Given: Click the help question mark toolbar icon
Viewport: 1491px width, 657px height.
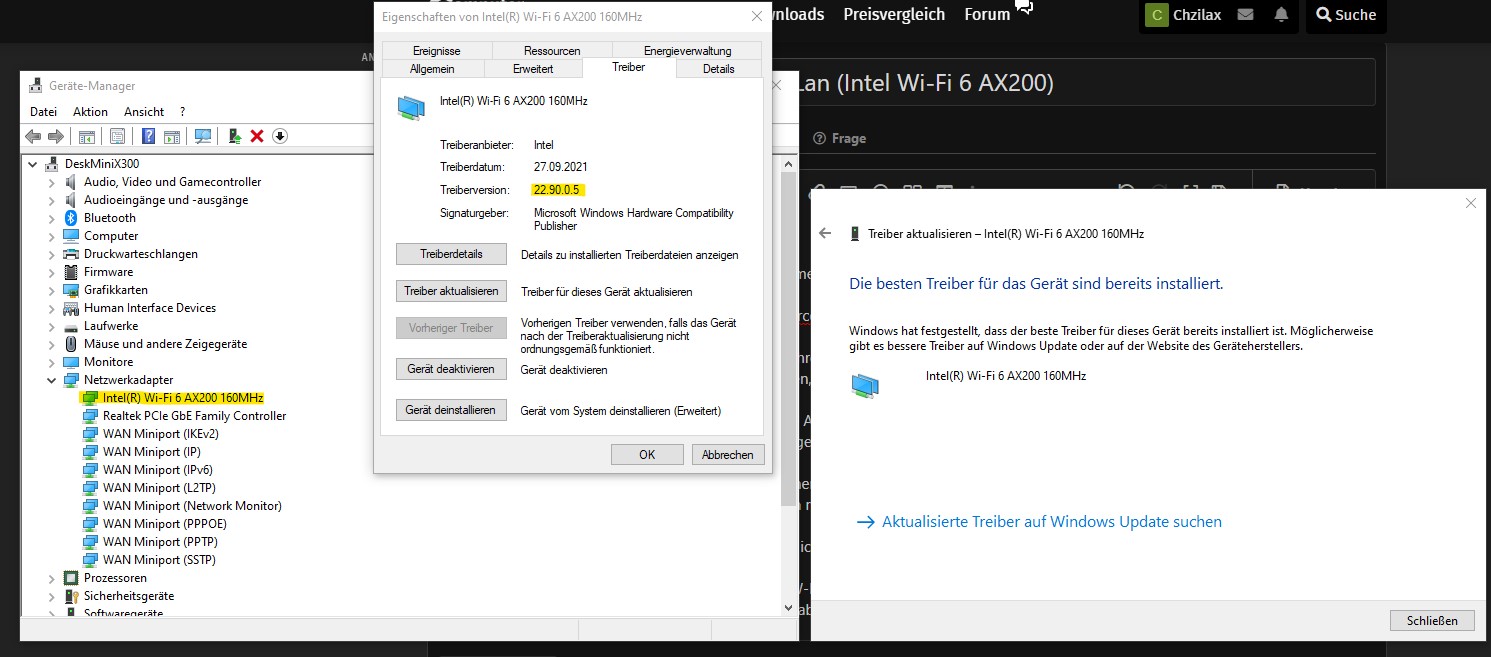Looking at the screenshot, I should (148, 136).
